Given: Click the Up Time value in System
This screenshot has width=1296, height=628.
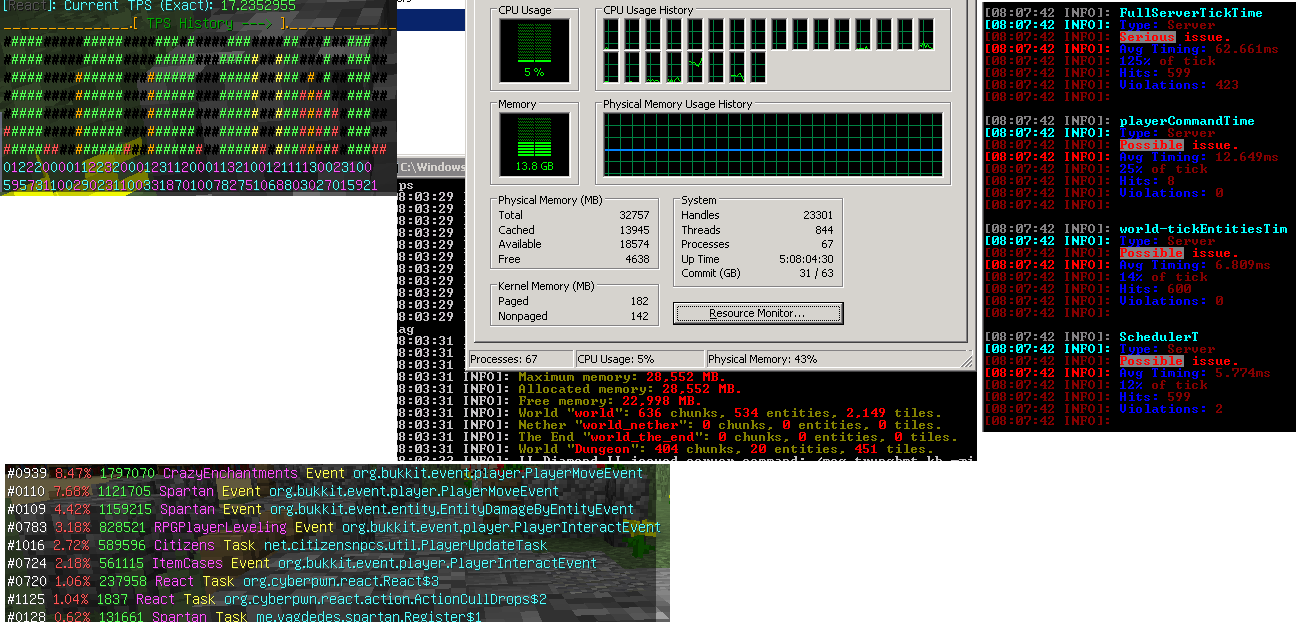Looking at the screenshot, I should tap(812, 259).
